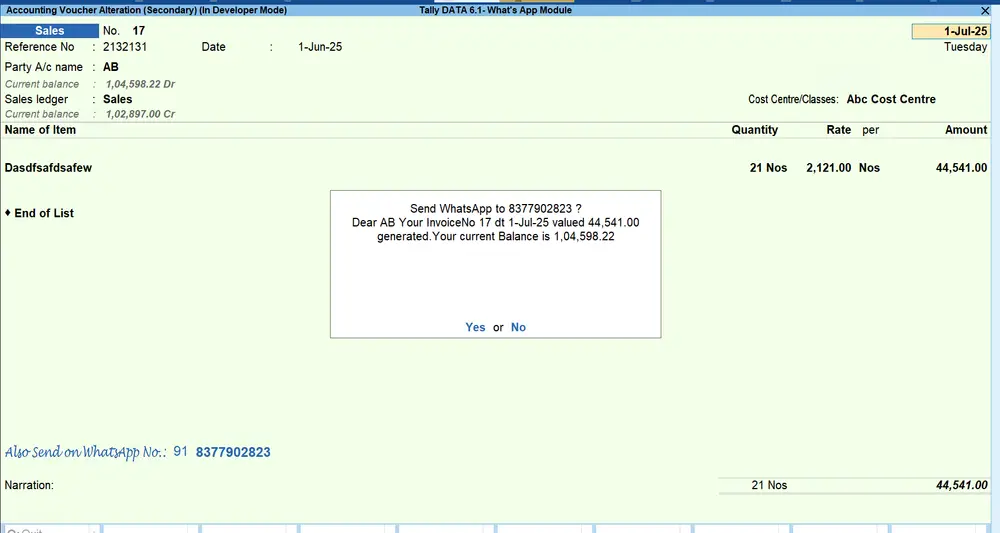Select the Sales voucher type label
Viewport: 1000px width, 533px height.
[x=50, y=31]
